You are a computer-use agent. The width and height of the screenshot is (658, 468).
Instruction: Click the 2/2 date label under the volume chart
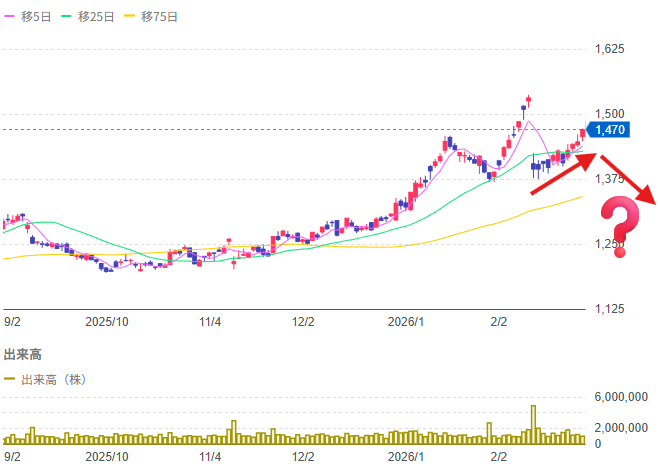click(499, 456)
